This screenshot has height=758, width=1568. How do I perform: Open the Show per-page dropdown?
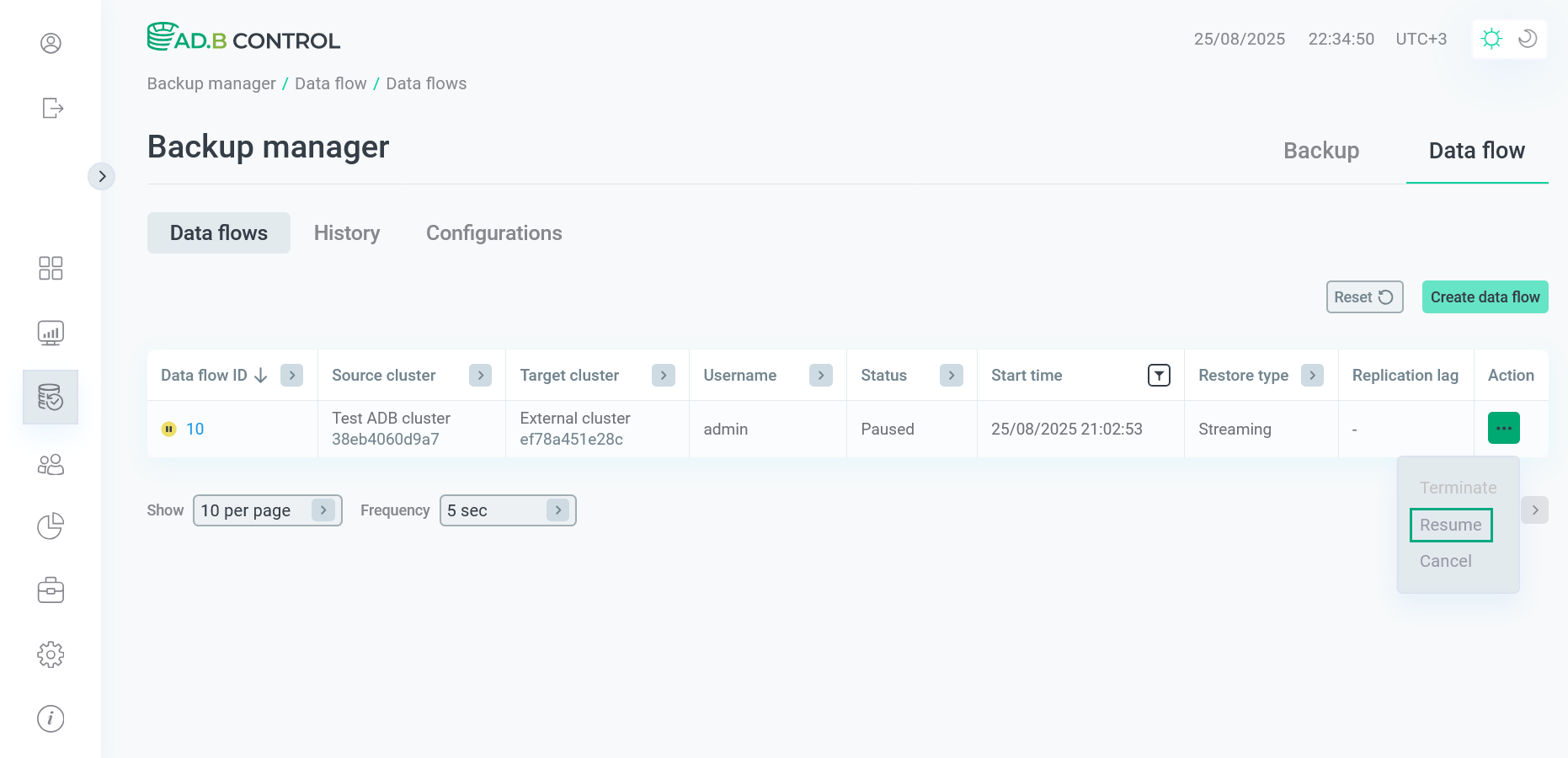click(x=267, y=510)
